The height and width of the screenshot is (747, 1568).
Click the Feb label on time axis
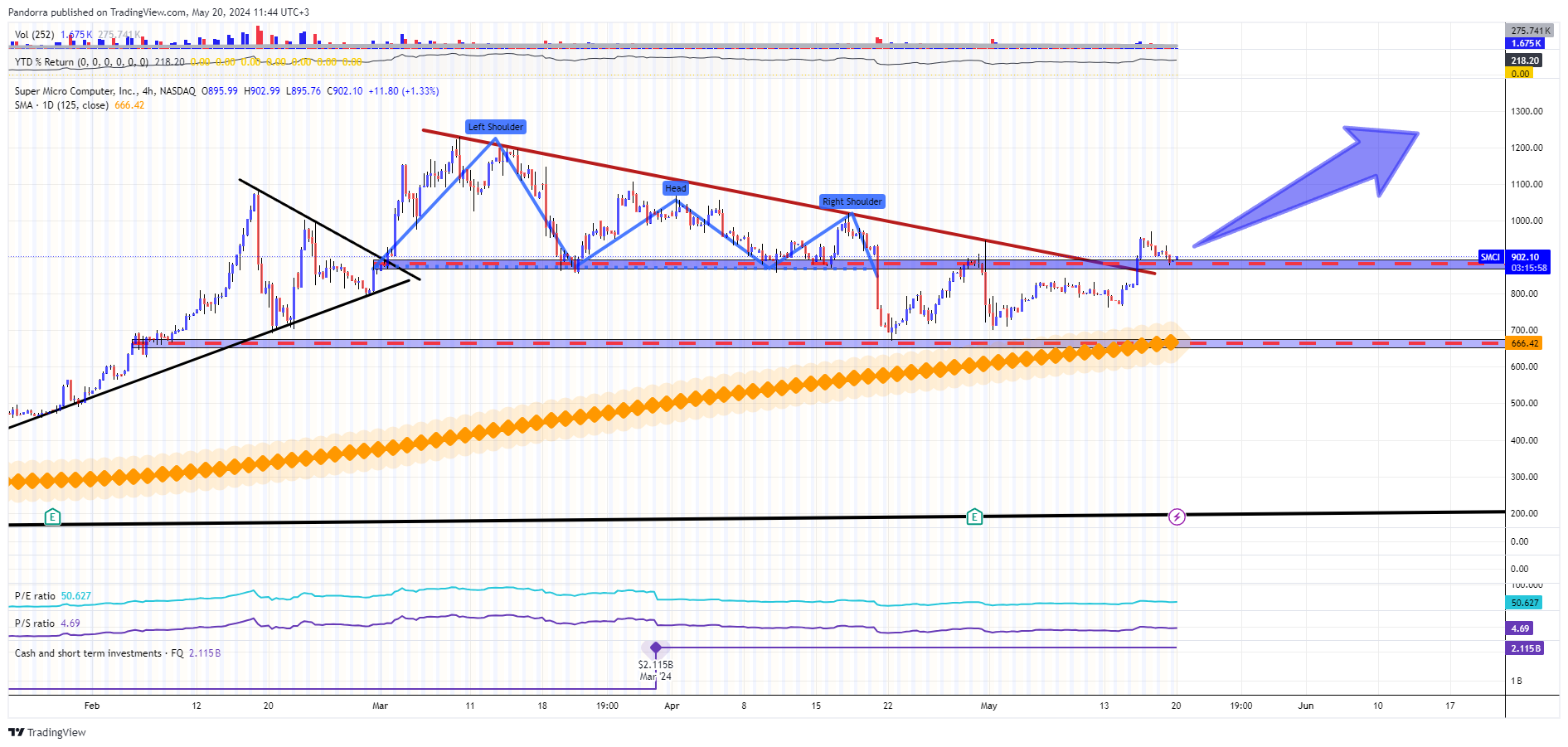(92, 706)
